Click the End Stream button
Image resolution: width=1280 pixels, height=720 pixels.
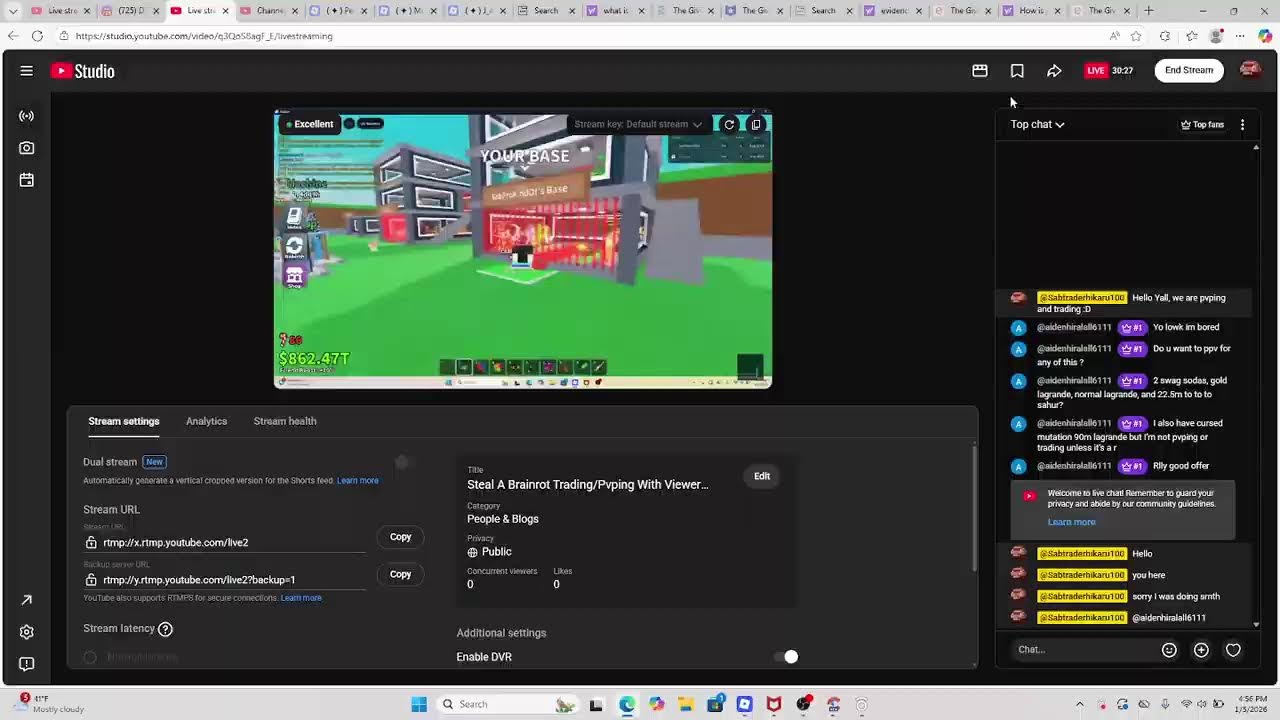[x=1189, y=70]
